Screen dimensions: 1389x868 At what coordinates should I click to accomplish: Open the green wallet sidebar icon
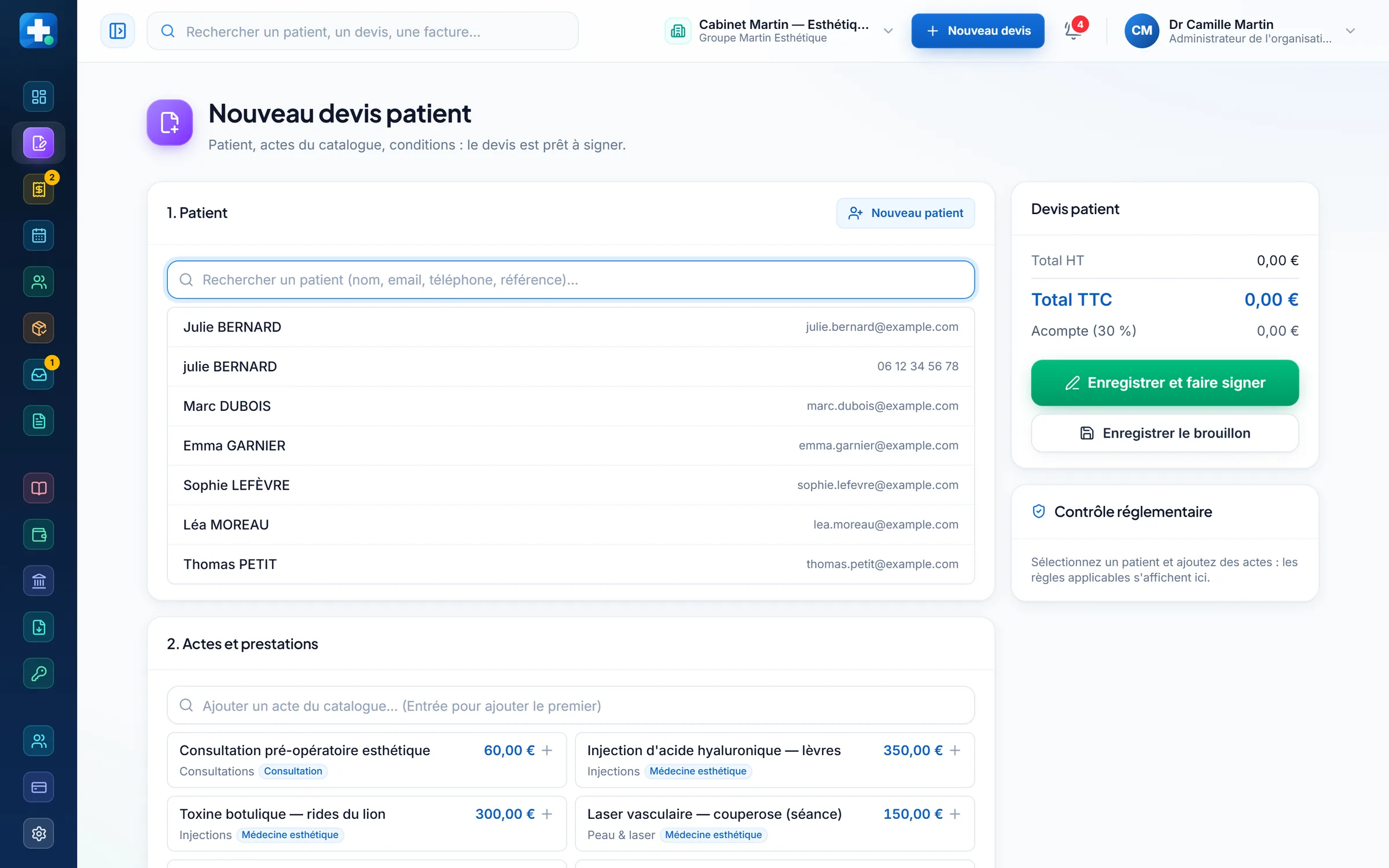coord(39,535)
